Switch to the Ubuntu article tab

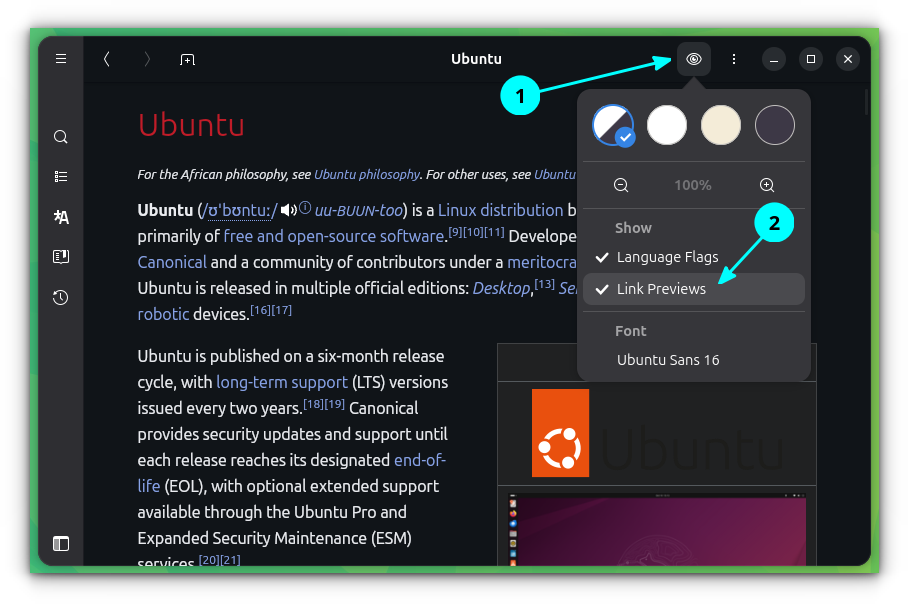(x=476, y=59)
